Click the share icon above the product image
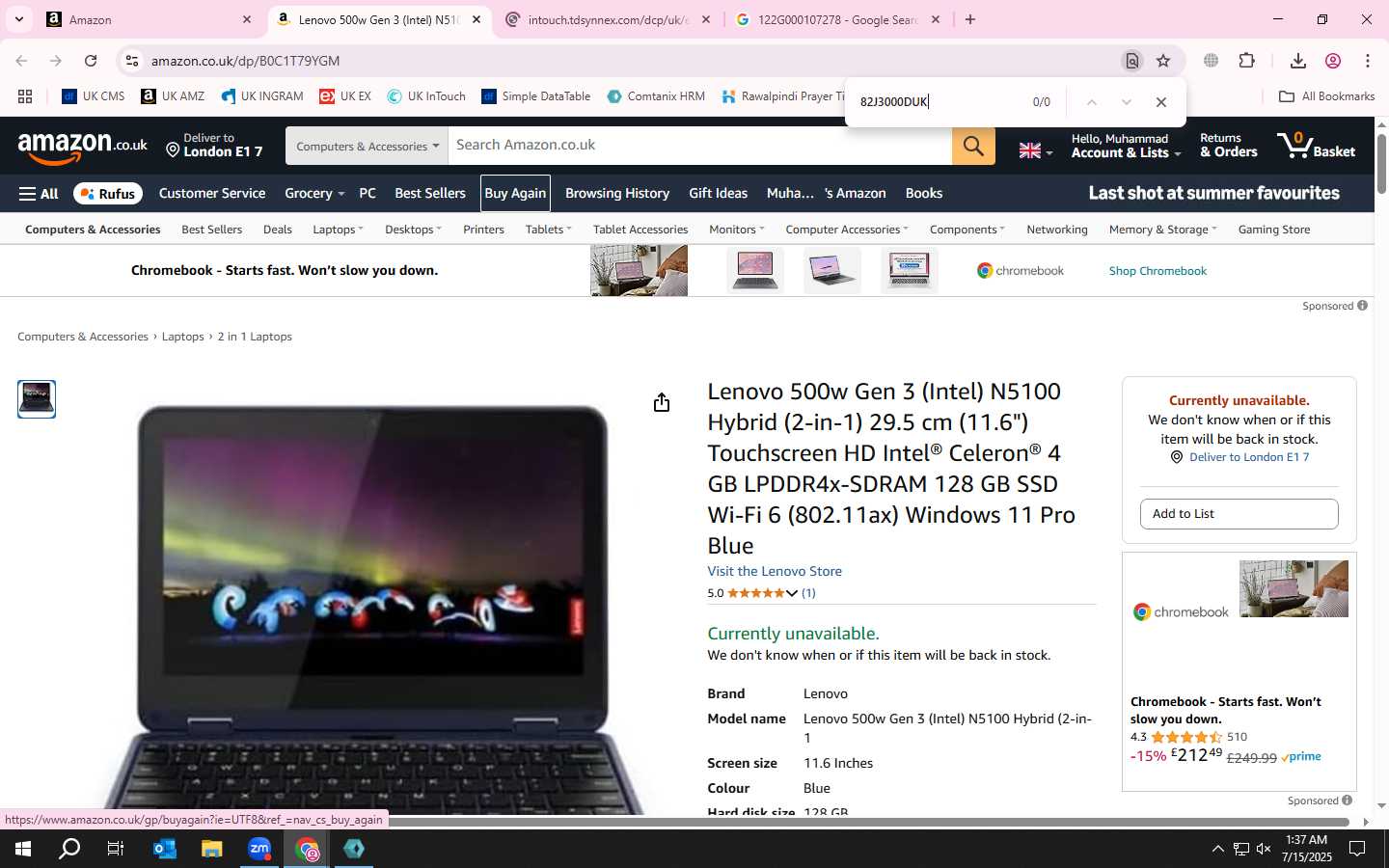The width and height of the screenshot is (1389, 868). click(x=662, y=402)
